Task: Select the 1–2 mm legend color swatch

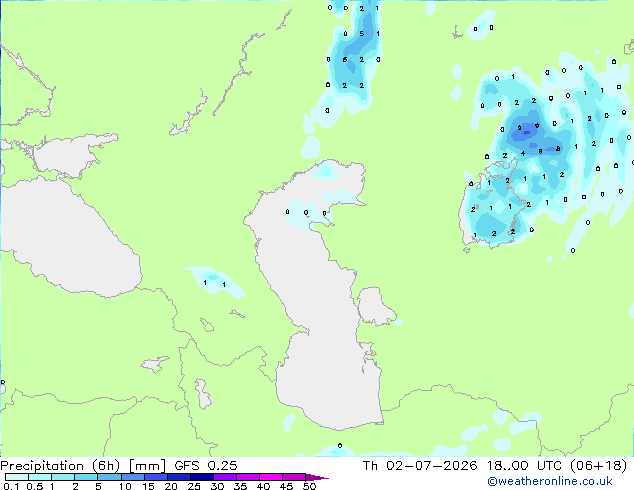Action: pos(63,477)
